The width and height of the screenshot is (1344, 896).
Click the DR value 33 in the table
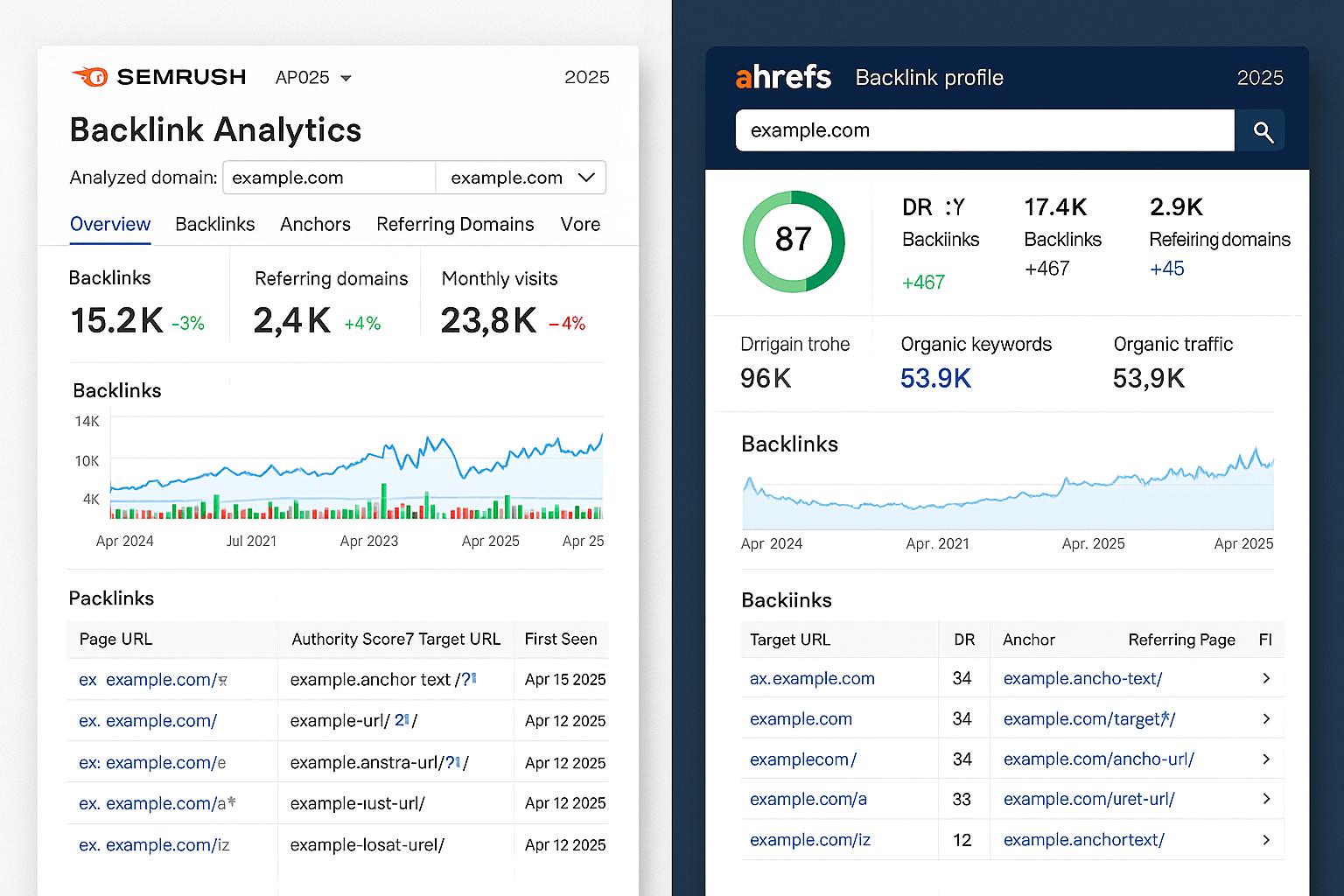962,800
